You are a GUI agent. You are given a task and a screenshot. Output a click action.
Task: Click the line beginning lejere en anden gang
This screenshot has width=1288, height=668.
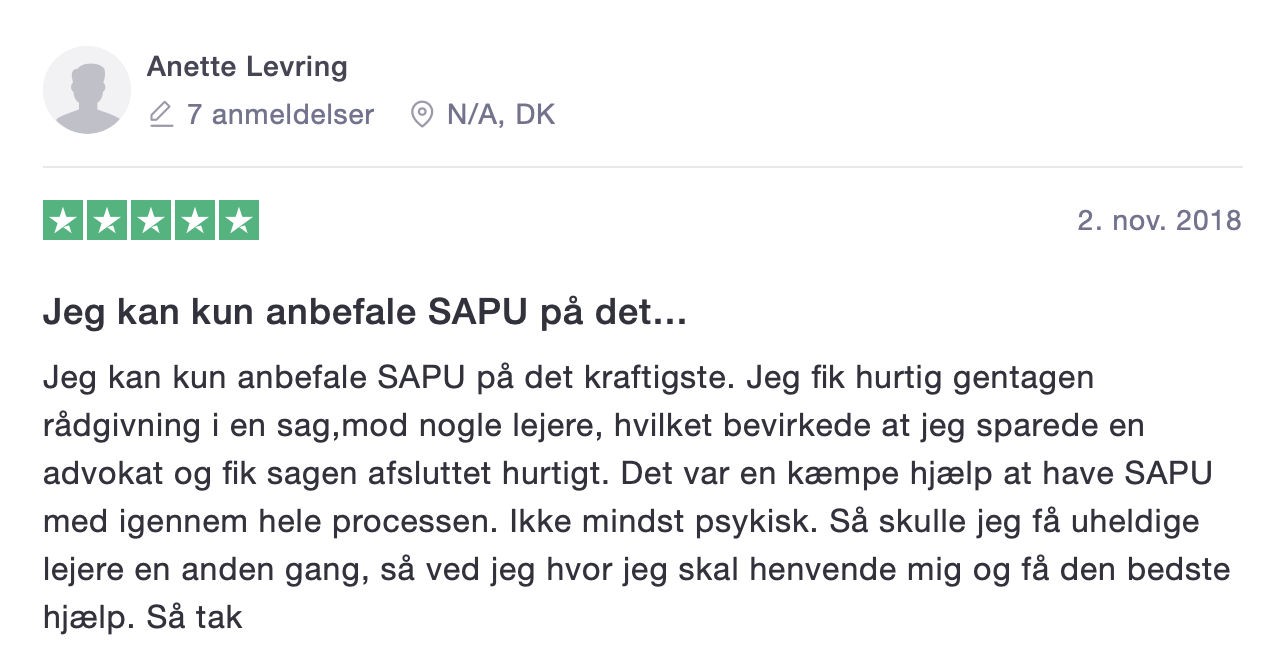(x=636, y=570)
